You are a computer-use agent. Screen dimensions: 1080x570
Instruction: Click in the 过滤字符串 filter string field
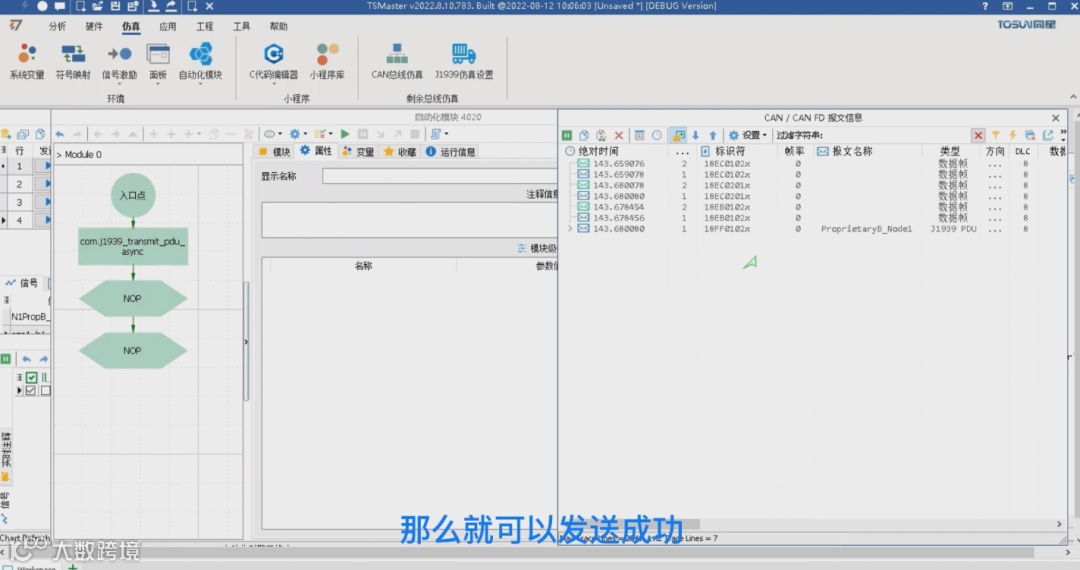pos(897,136)
